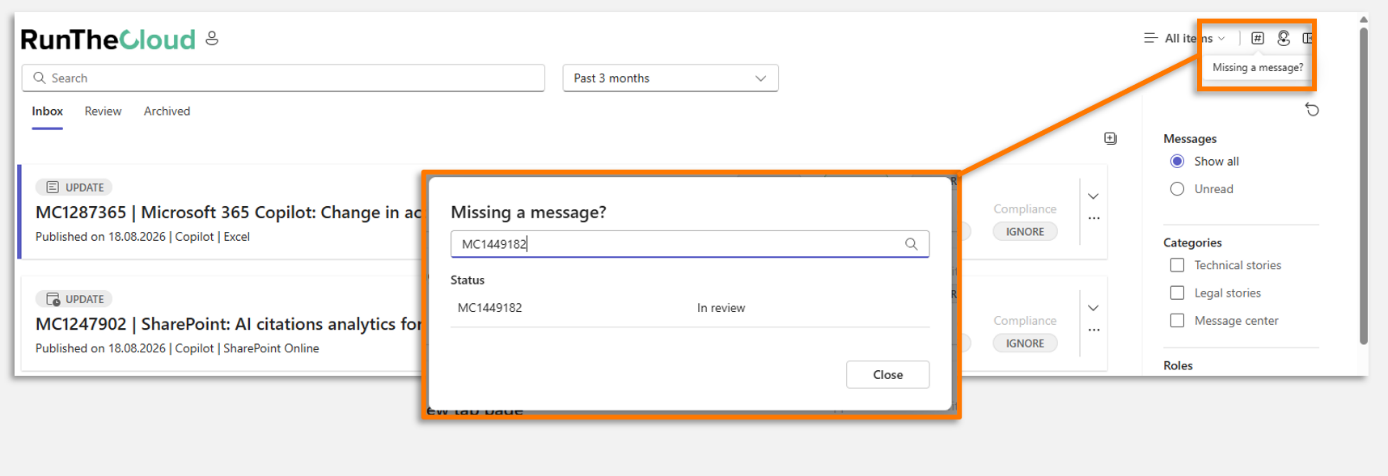Viewport: 1388px width, 476px height.
Task: Open more options for MC1287365 card
Action: (1093, 217)
